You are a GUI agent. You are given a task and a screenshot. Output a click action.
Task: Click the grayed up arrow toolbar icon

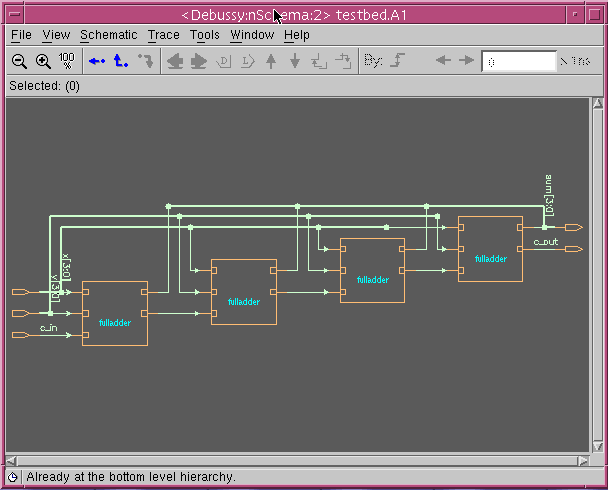pyautogui.click(x=271, y=61)
